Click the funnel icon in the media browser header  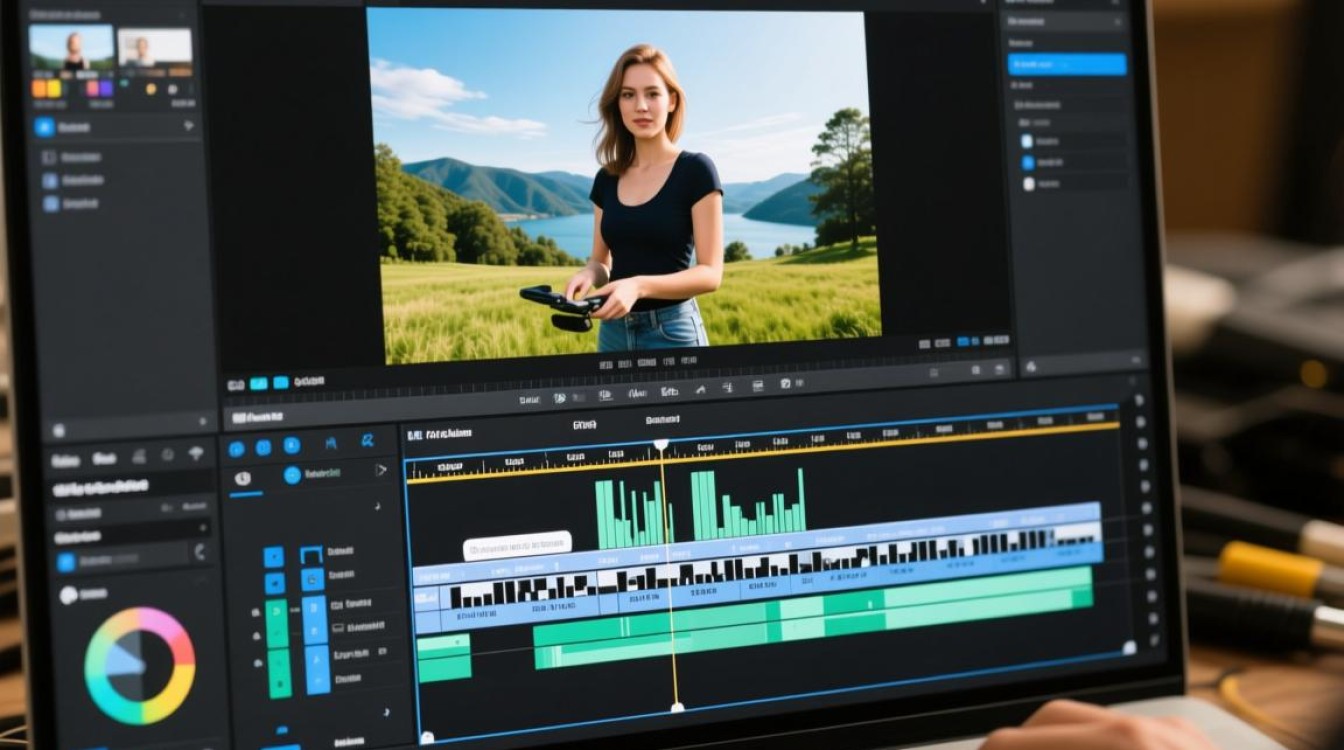[188, 126]
